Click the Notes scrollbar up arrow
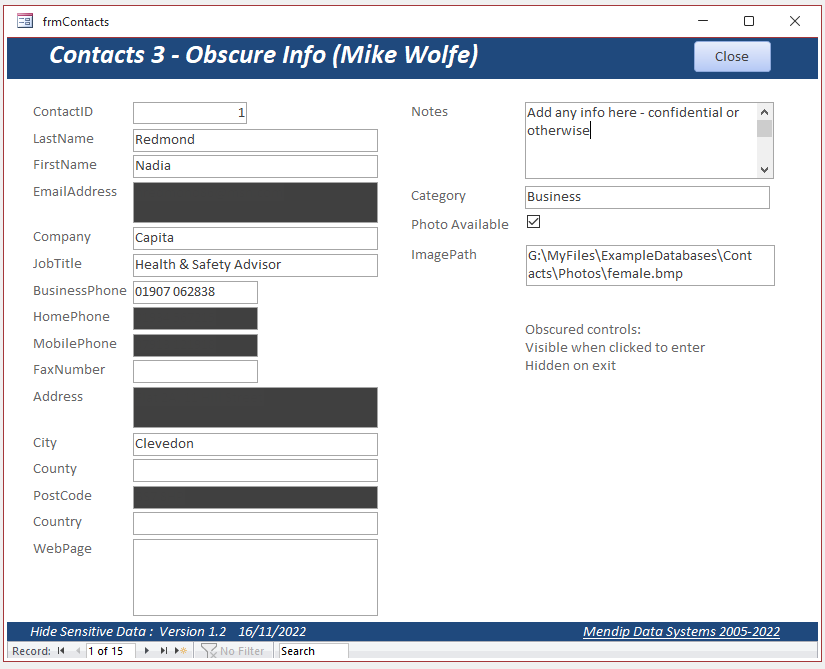Viewport: 825px width, 669px height. (x=764, y=112)
